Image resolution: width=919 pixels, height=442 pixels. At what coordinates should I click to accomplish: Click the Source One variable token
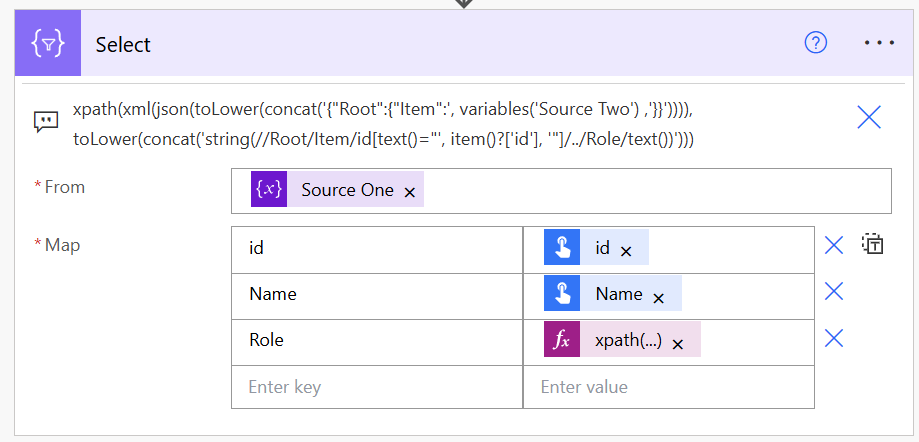tap(347, 190)
